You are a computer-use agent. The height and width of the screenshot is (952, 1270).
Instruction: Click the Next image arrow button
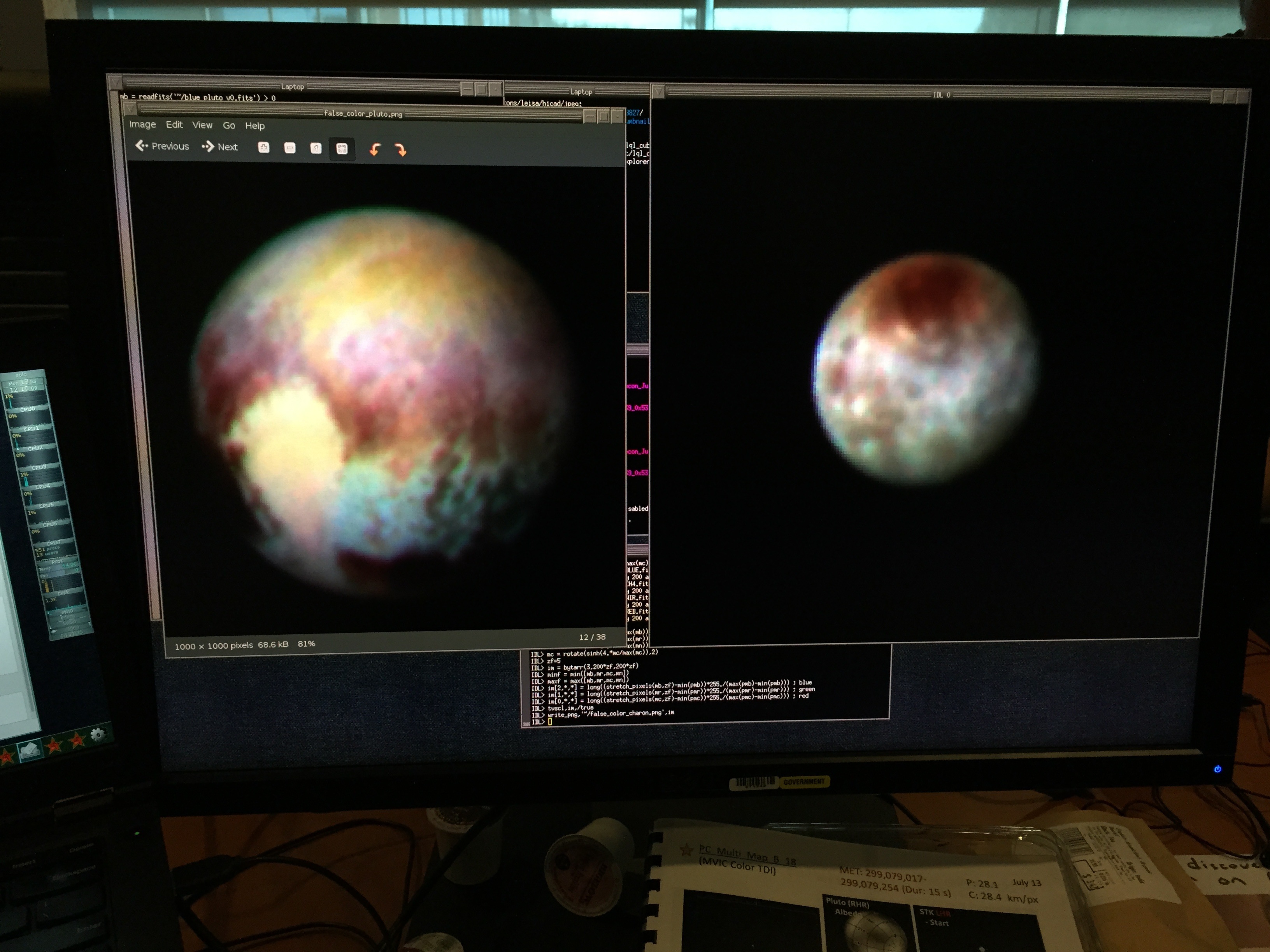coord(219,147)
